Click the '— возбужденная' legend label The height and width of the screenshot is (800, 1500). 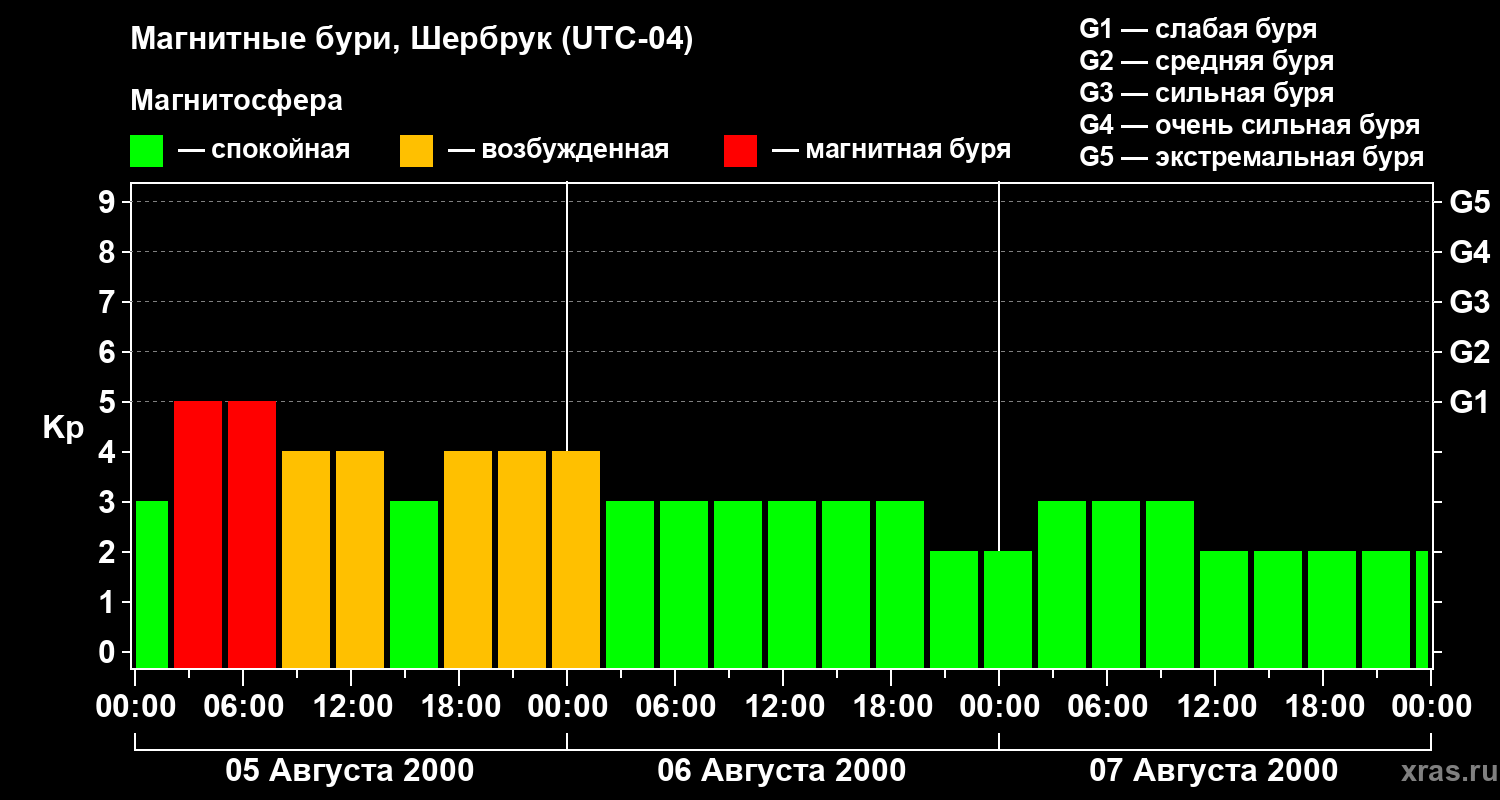558,151
